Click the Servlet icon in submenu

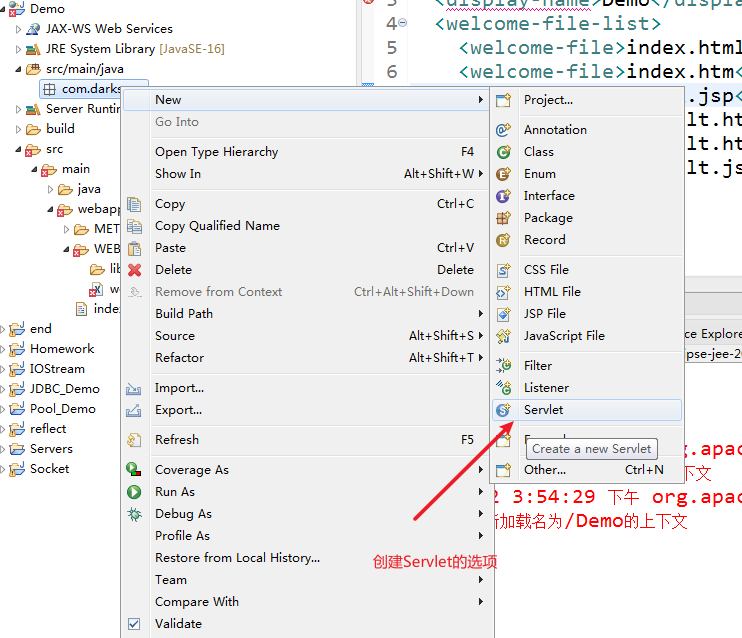pos(503,410)
